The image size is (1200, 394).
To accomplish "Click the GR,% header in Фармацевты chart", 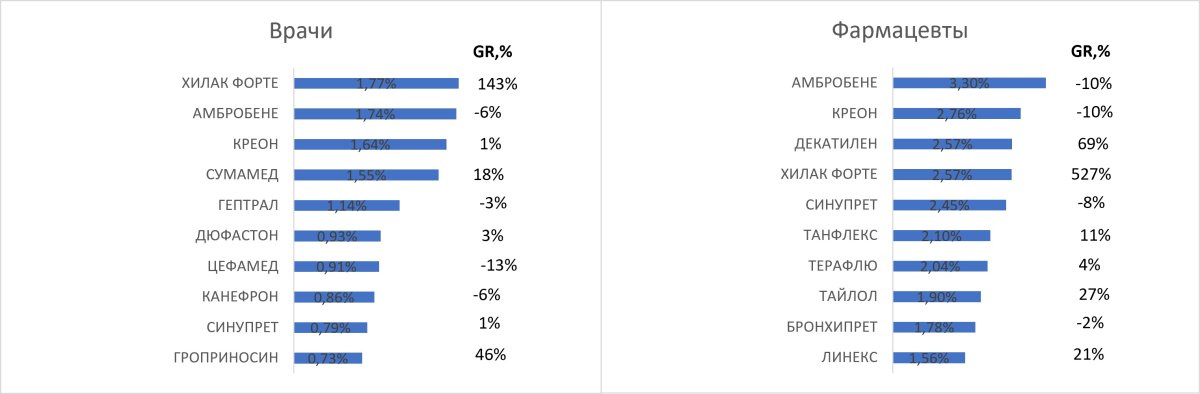I will pos(1091,53).
